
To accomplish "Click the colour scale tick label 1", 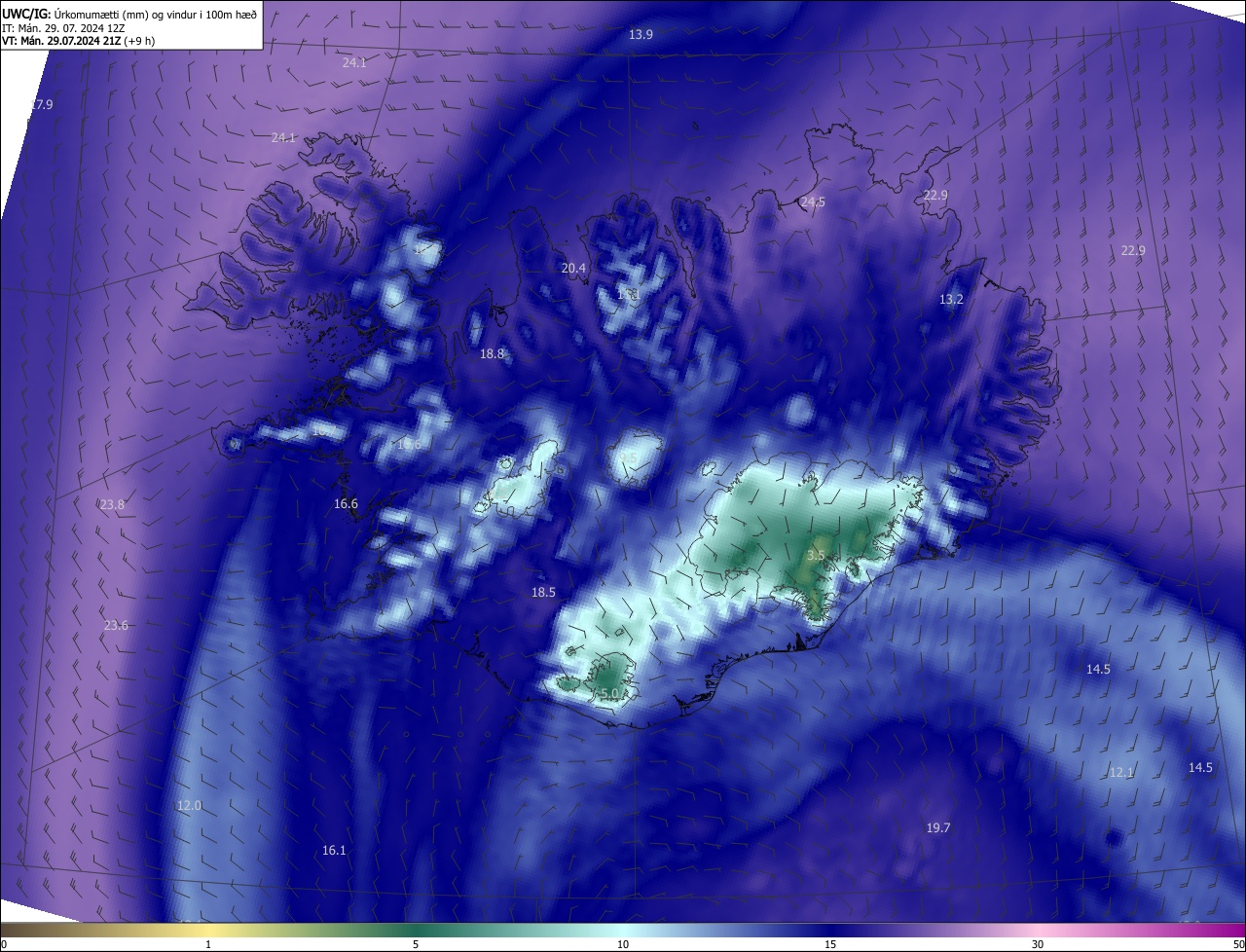I will pos(208,945).
